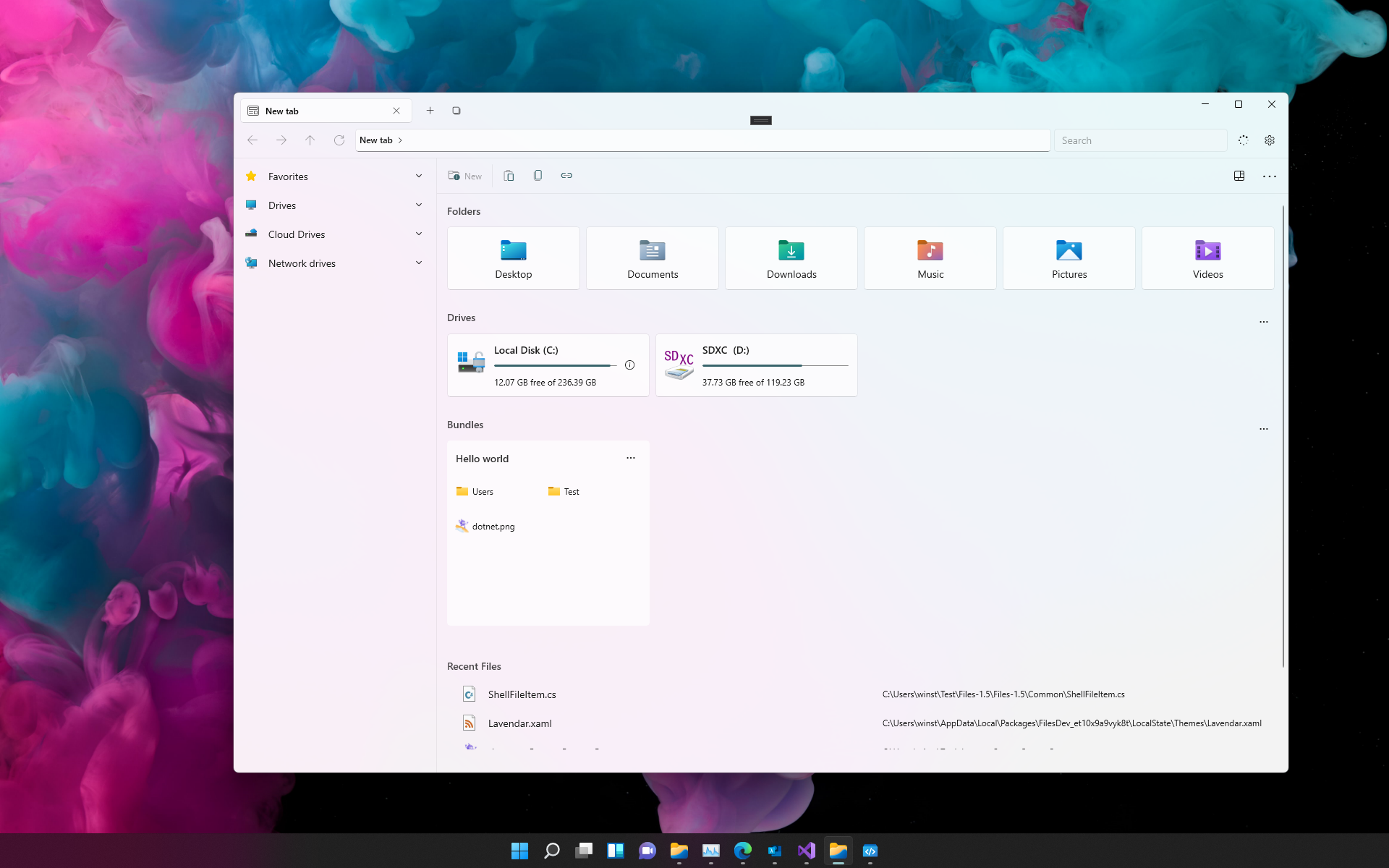Screen dimensions: 1389x868
Task: Click the refresh navigation icon
Action: [339, 140]
